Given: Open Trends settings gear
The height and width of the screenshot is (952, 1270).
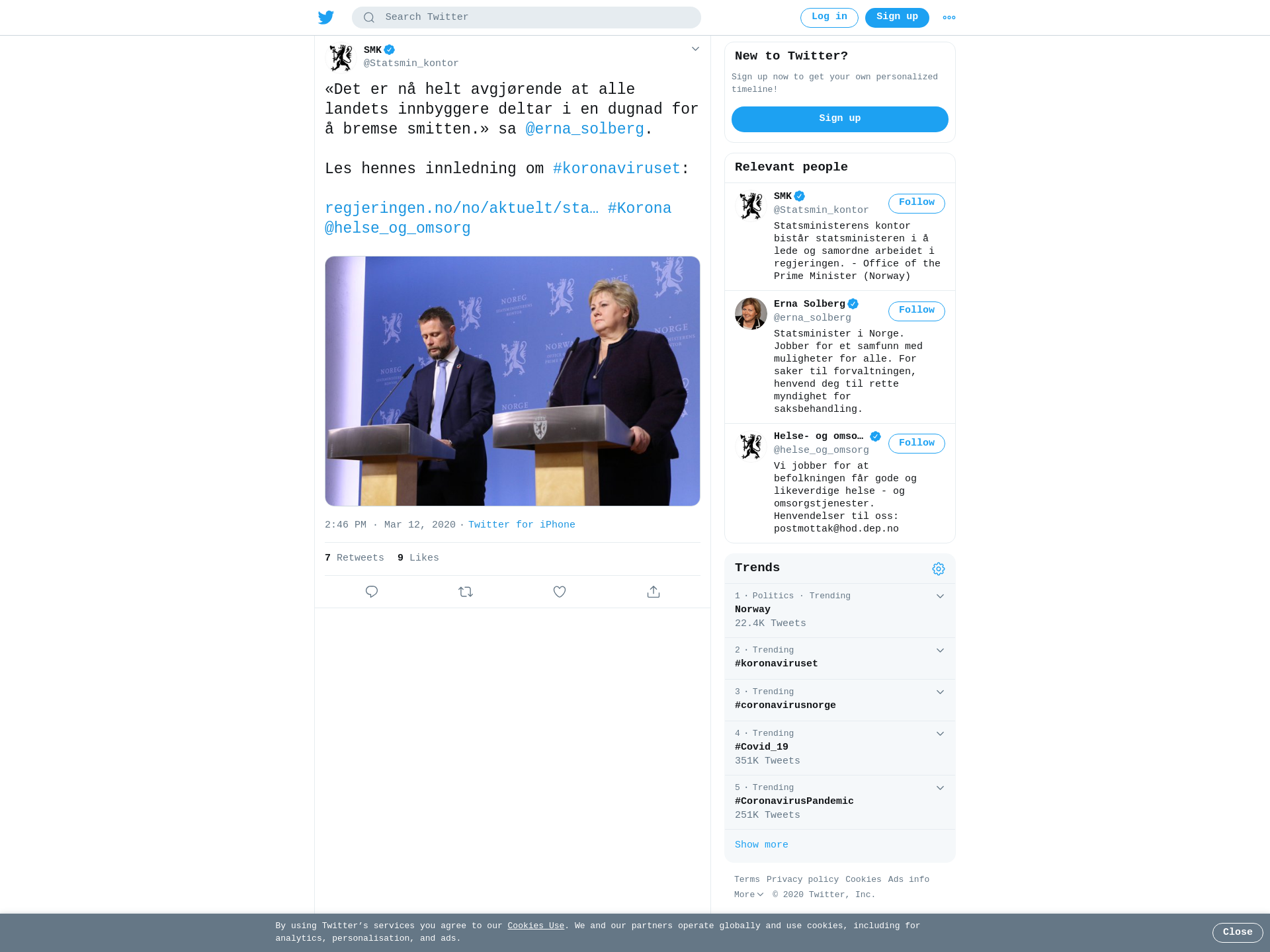Looking at the screenshot, I should (939, 569).
